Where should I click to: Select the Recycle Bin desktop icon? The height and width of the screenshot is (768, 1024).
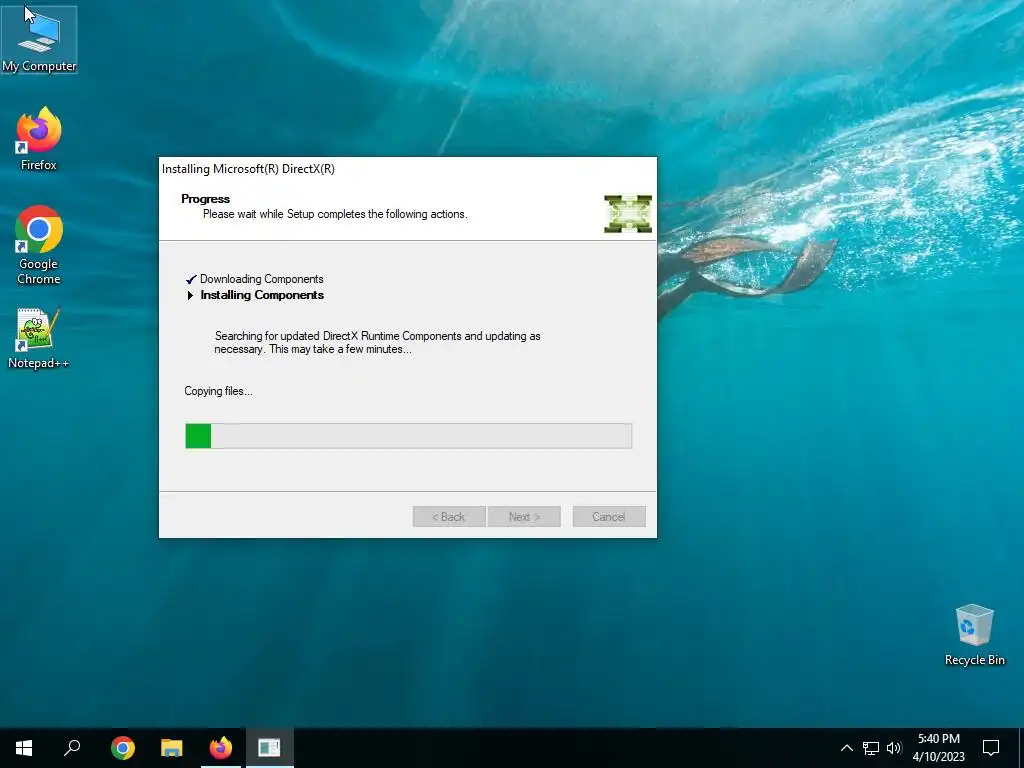974,635
